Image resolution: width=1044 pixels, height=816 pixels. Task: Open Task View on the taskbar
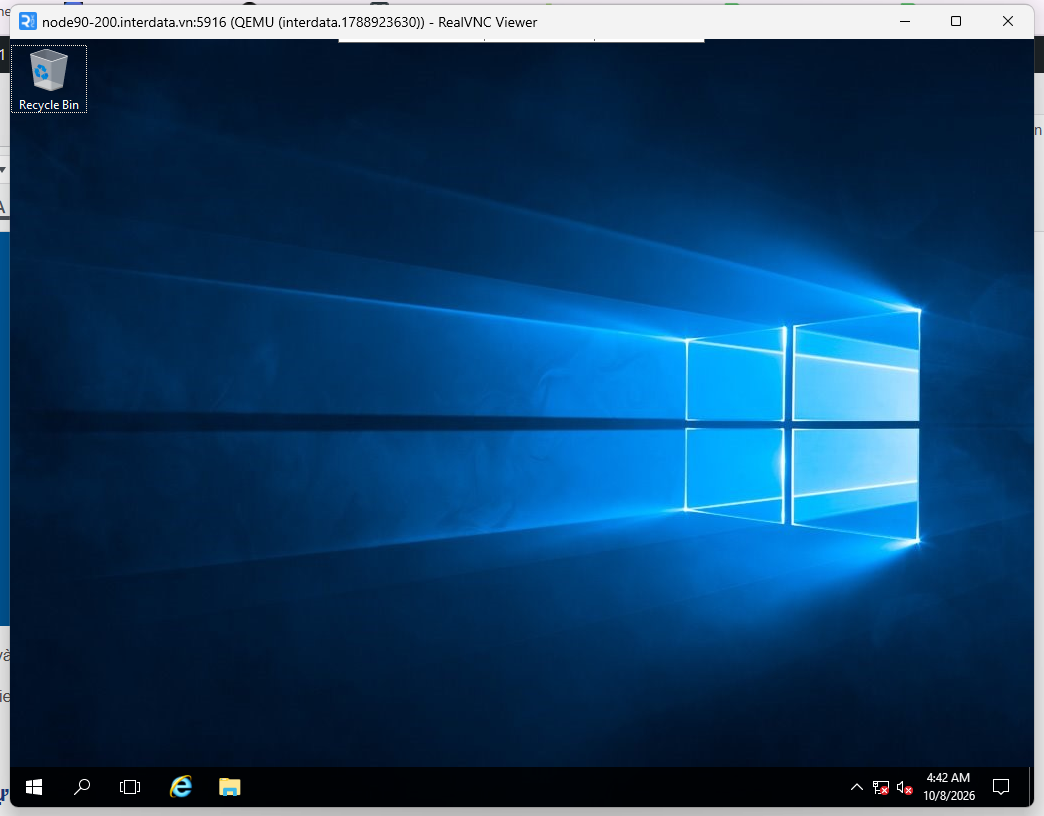[130, 787]
